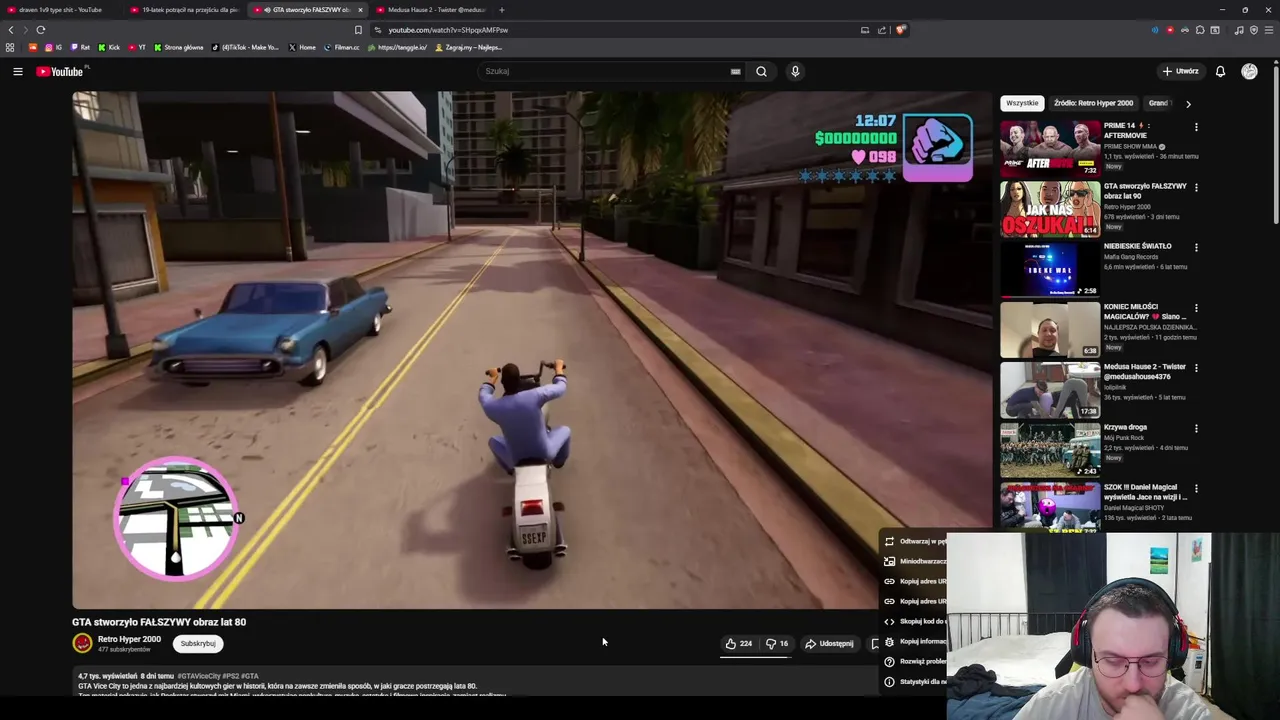Open options for PRIME 14 video
This screenshot has height=720, width=1280.
(1196, 127)
